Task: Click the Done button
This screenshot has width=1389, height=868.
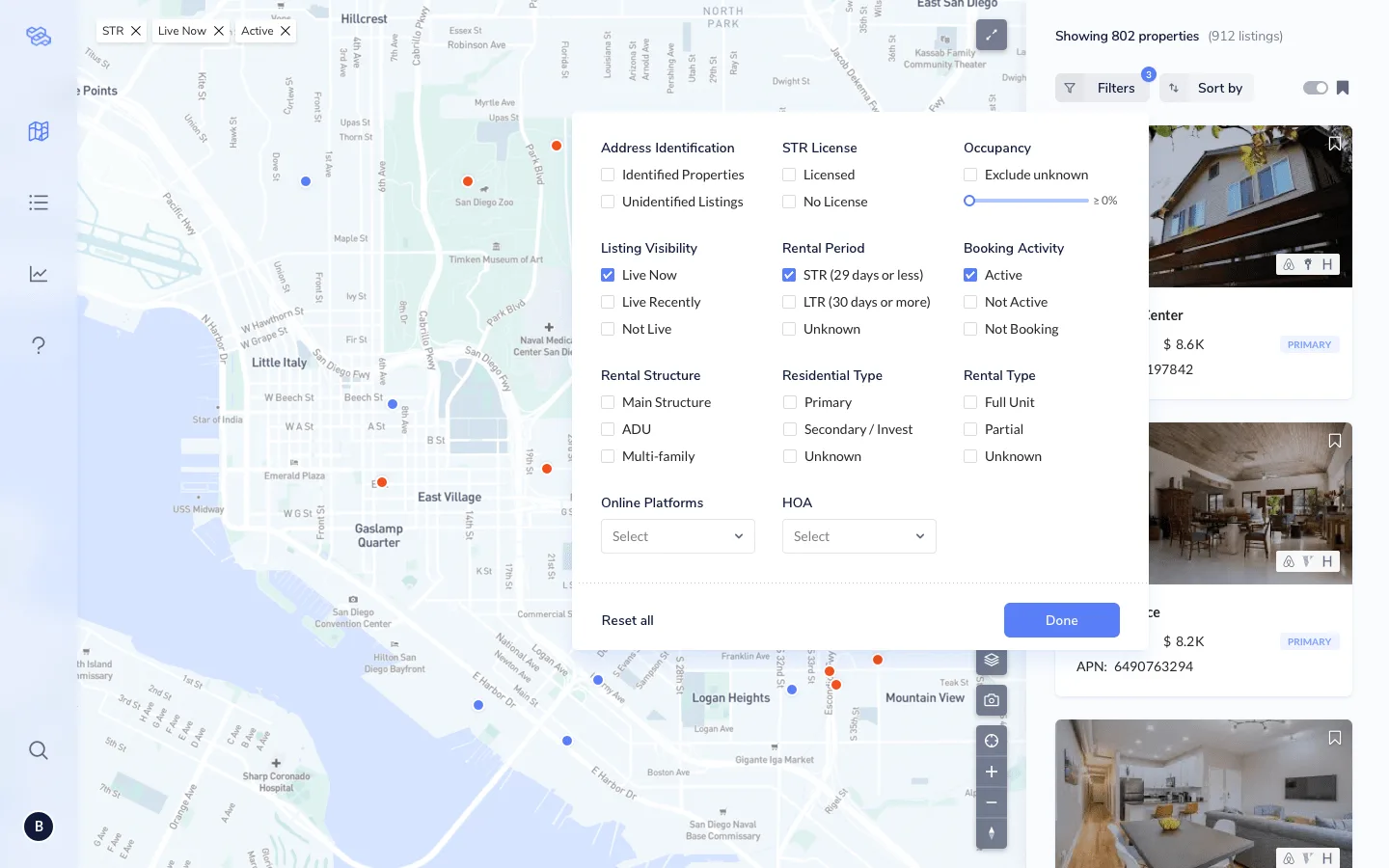Action: click(1061, 620)
